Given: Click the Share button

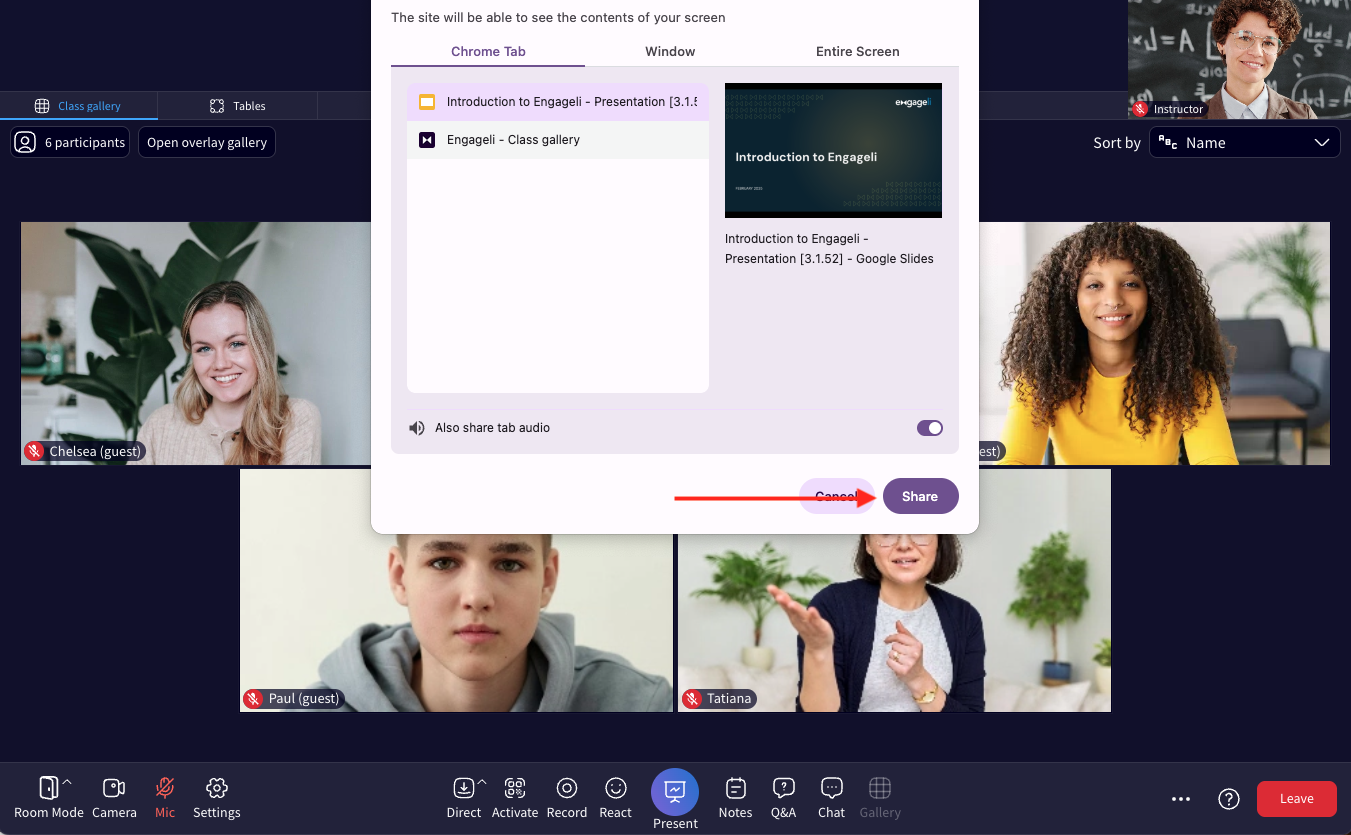Looking at the screenshot, I should (x=920, y=497).
